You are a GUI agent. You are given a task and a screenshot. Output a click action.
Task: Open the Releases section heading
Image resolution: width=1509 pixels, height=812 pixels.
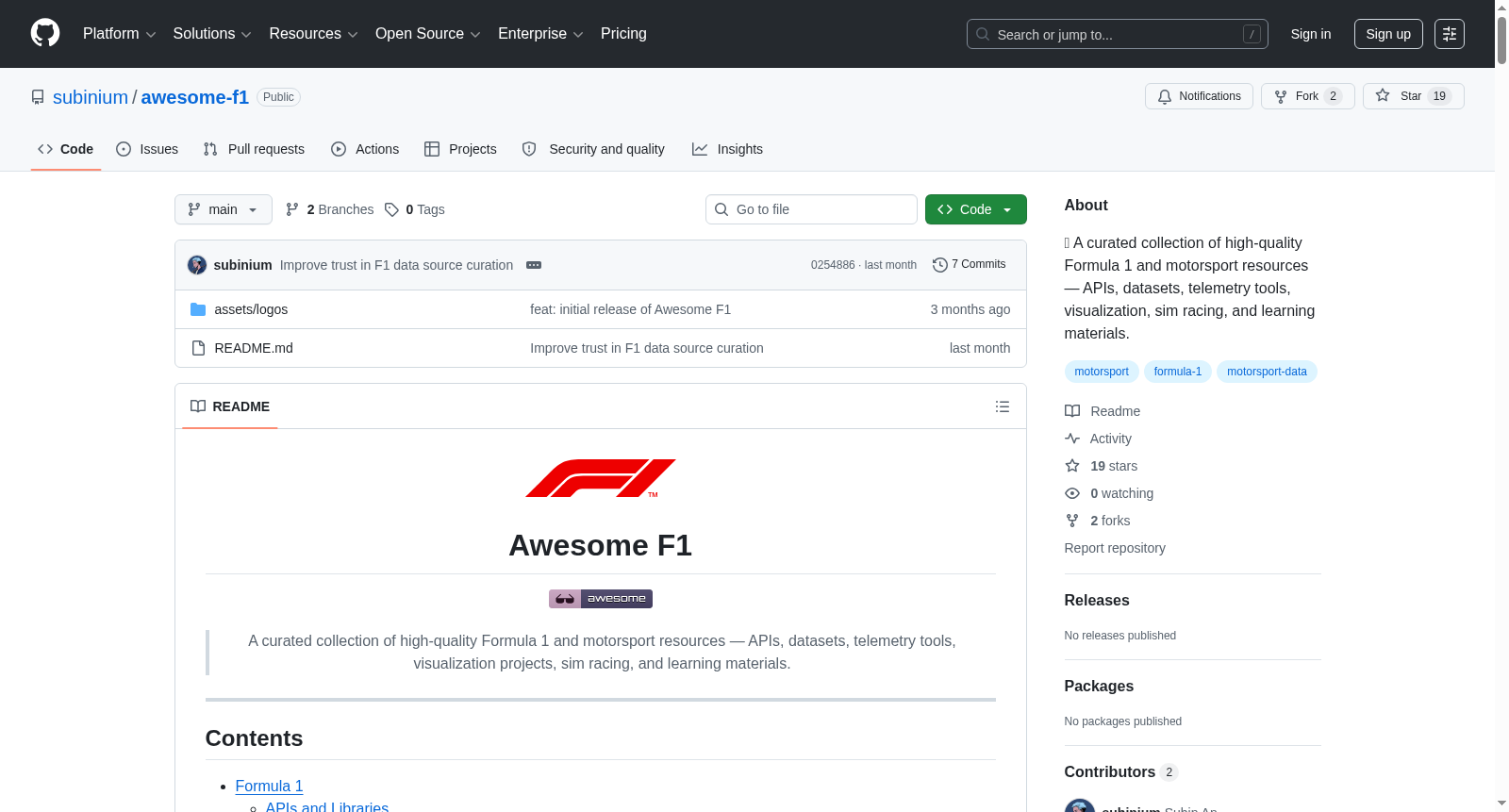pos(1097,600)
